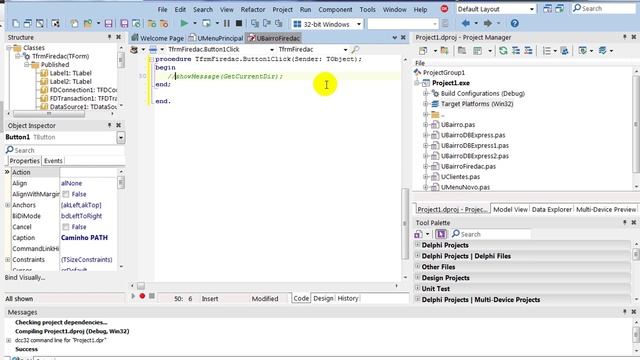Expand the Delphi Projects palette category
The height and width of the screenshot is (360, 640).
(418, 245)
